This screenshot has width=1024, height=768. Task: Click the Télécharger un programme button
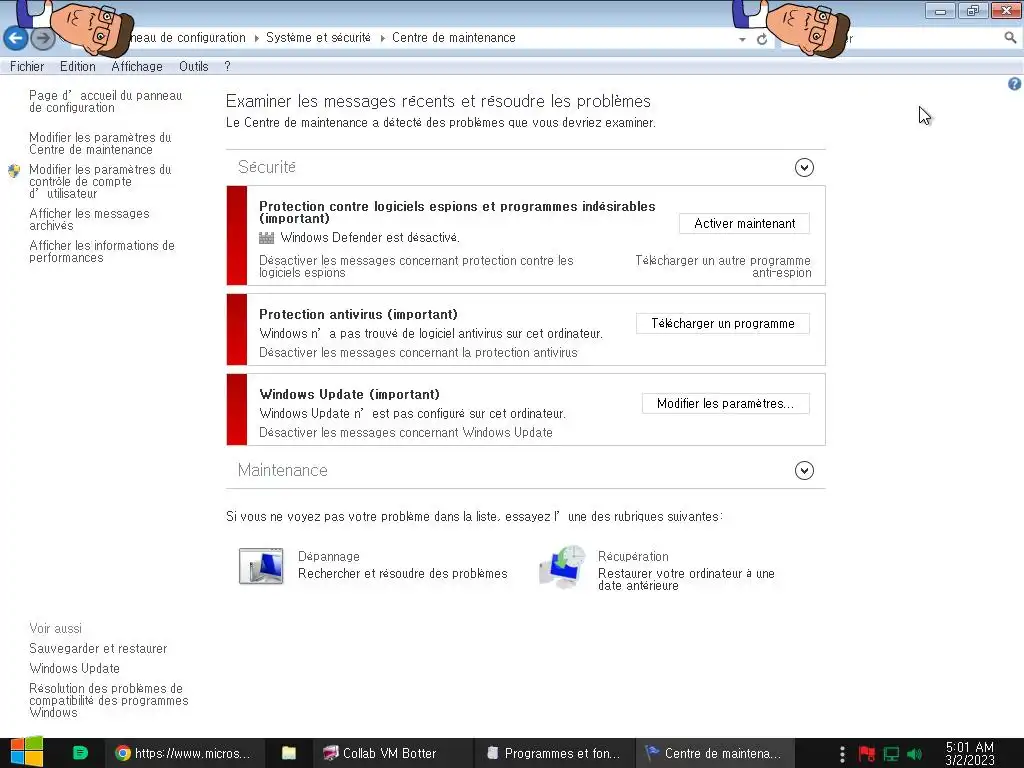coord(723,323)
